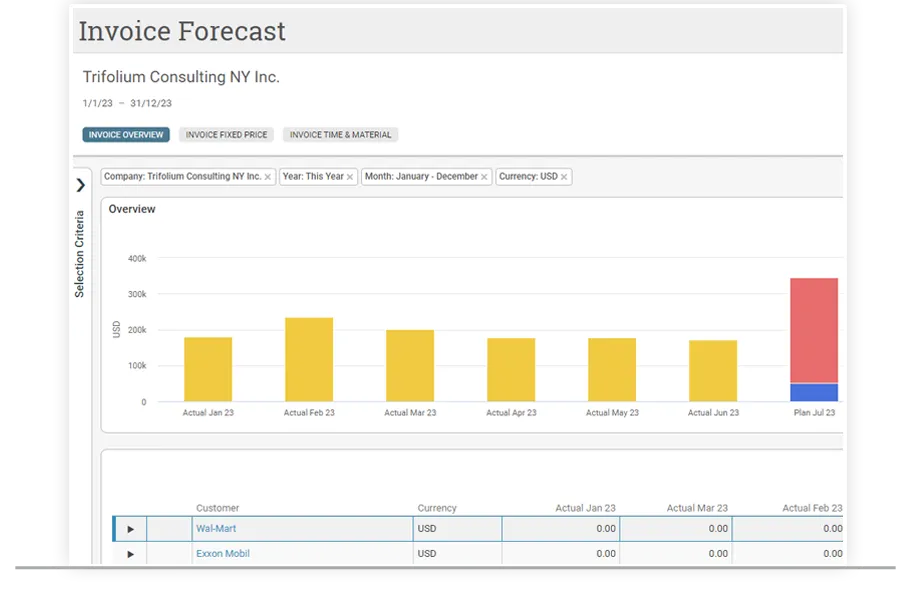Image resolution: width=915 pixels, height=593 pixels.
Task: Remove the Currency: USD filter
Action: click(564, 177)
